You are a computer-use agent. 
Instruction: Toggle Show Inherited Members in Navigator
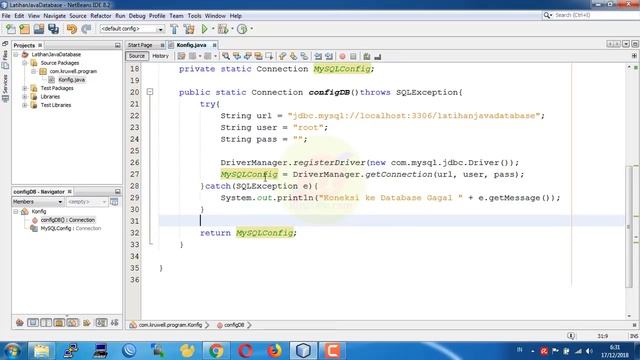pyautogui.click(x=20, y=323)
